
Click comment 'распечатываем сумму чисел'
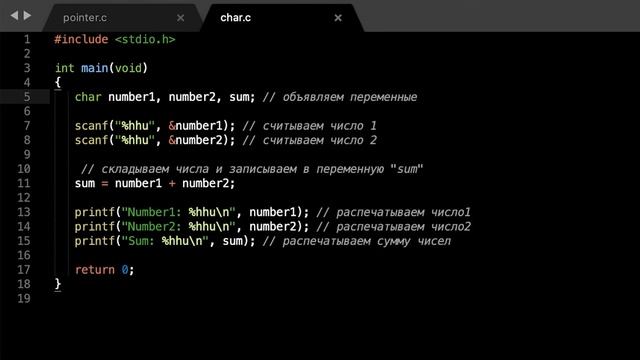pos(367,241)
